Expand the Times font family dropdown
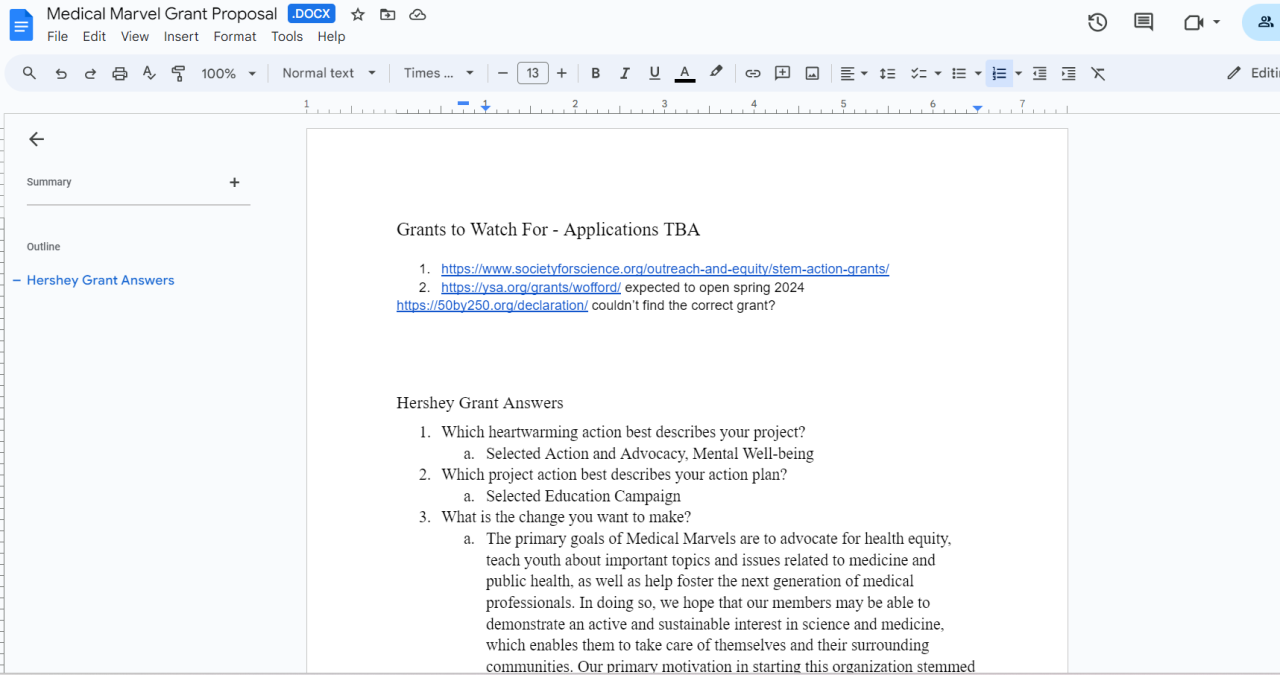The image size is (1280, 675). pyautogui.click(x=438, y=73)
